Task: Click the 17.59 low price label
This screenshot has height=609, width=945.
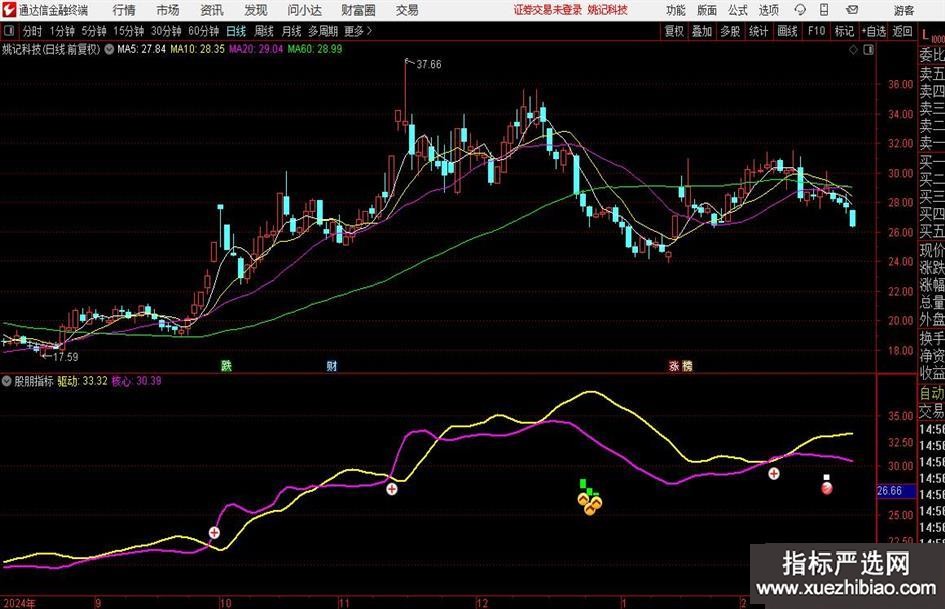Action: click(x=66, y=357)
